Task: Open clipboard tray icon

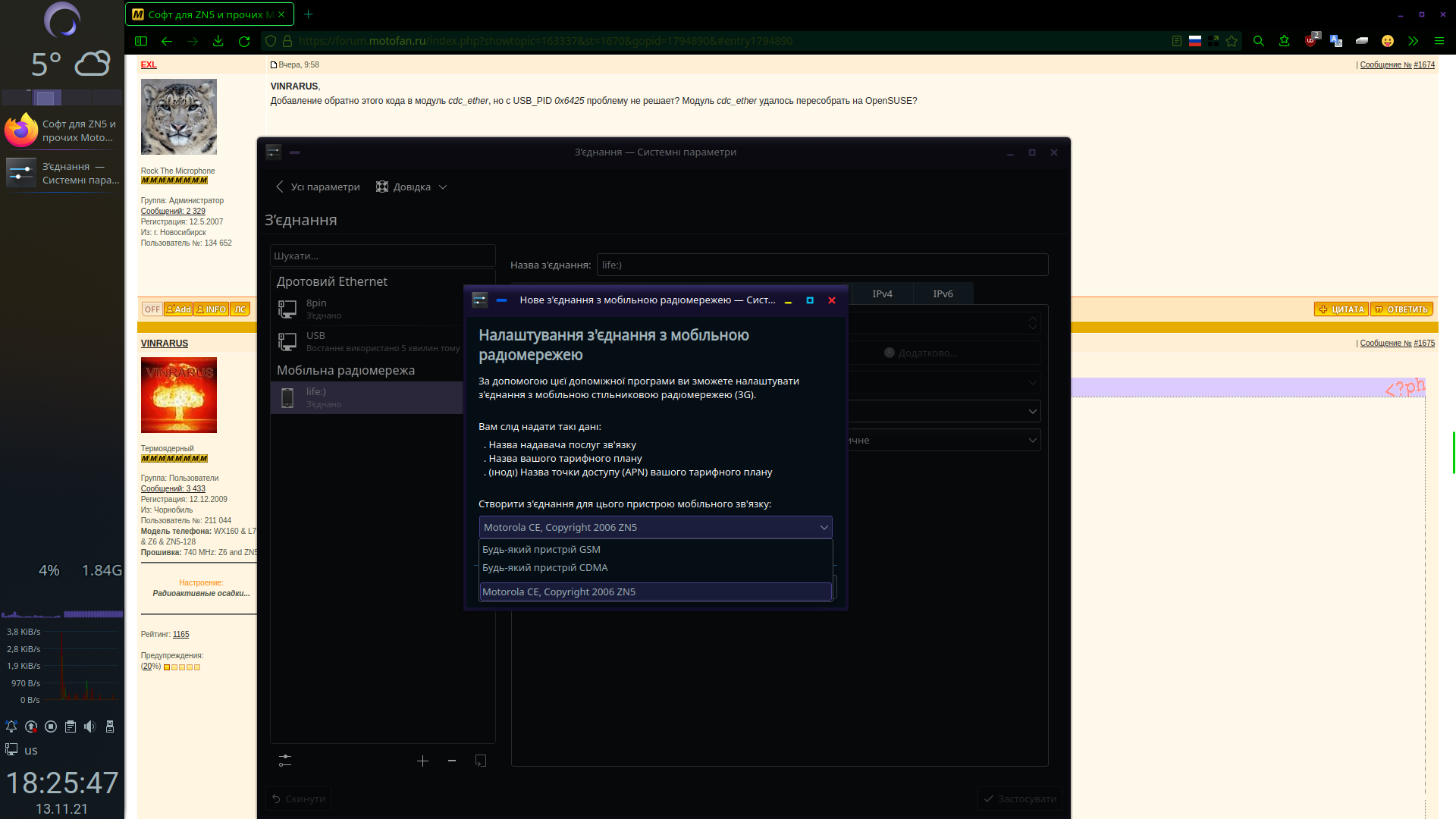Action: [x=71, y=726]
